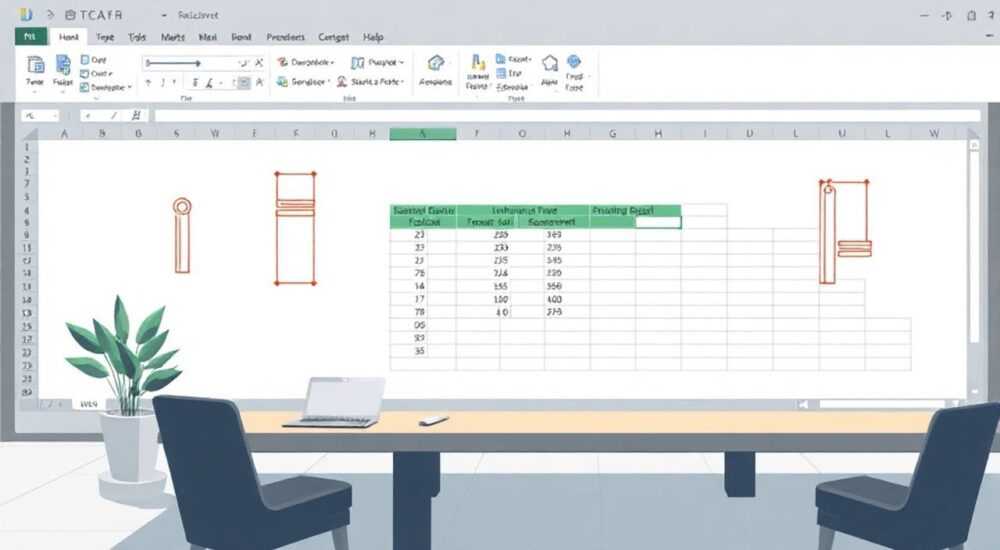Click the red person icon in ribbon
The height and width of the screenshot is (550, 1000).
tap(342, 81)
